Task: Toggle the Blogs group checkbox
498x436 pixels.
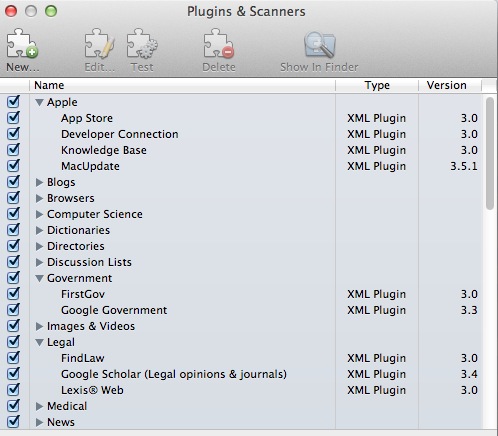Action: tap(13, 182)
